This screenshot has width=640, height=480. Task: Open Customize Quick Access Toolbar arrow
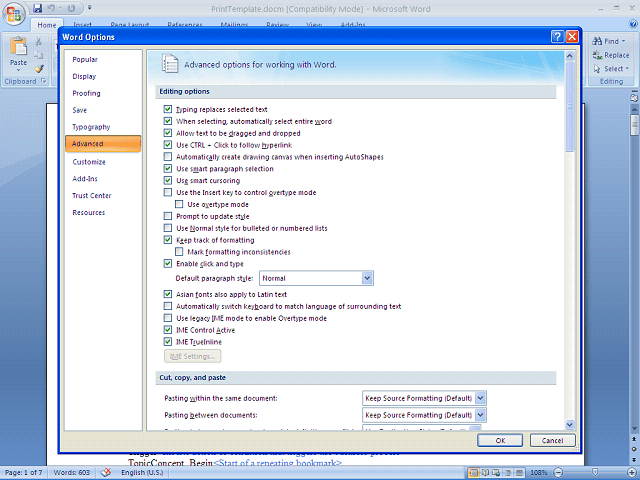coord(89,8)
